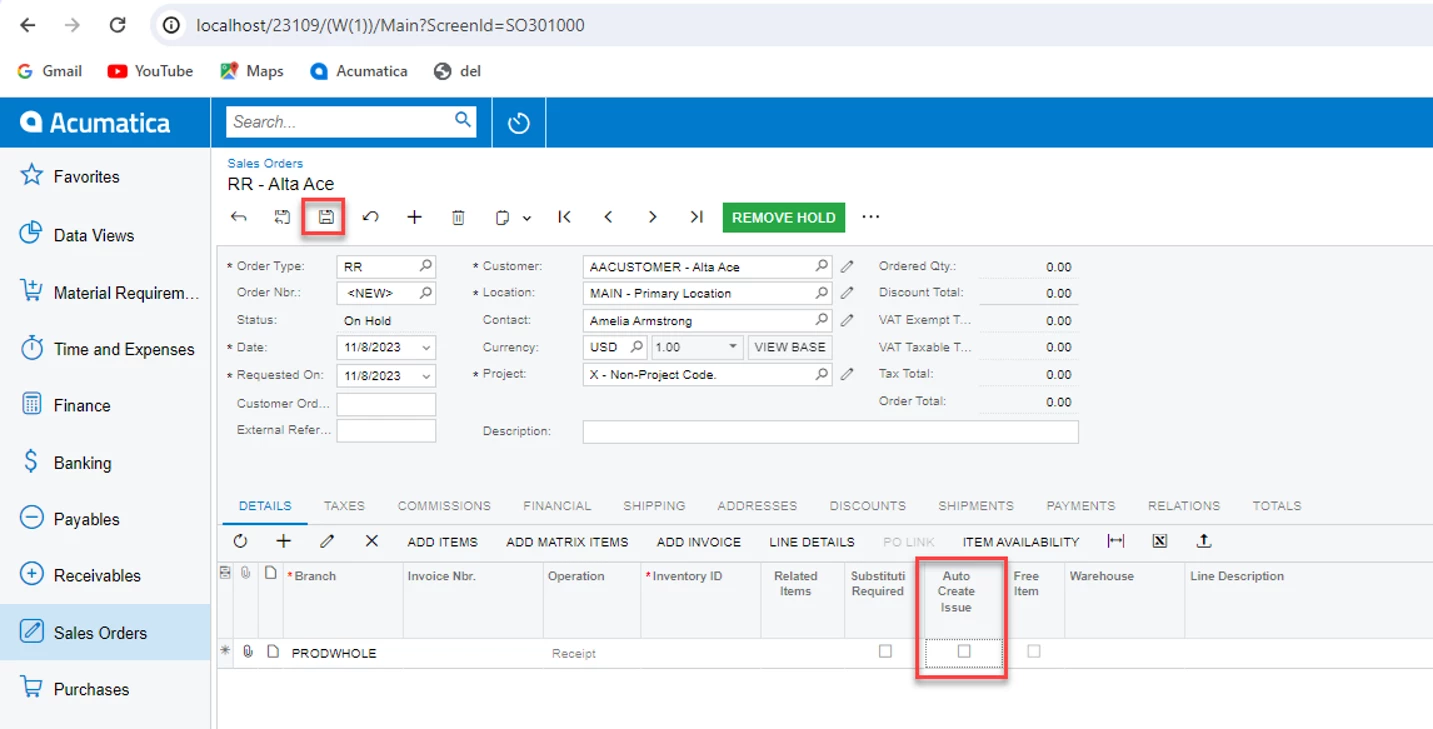Toggle the Substitution Required checkbox
The image size is (1433, 729).
[885, 651]
